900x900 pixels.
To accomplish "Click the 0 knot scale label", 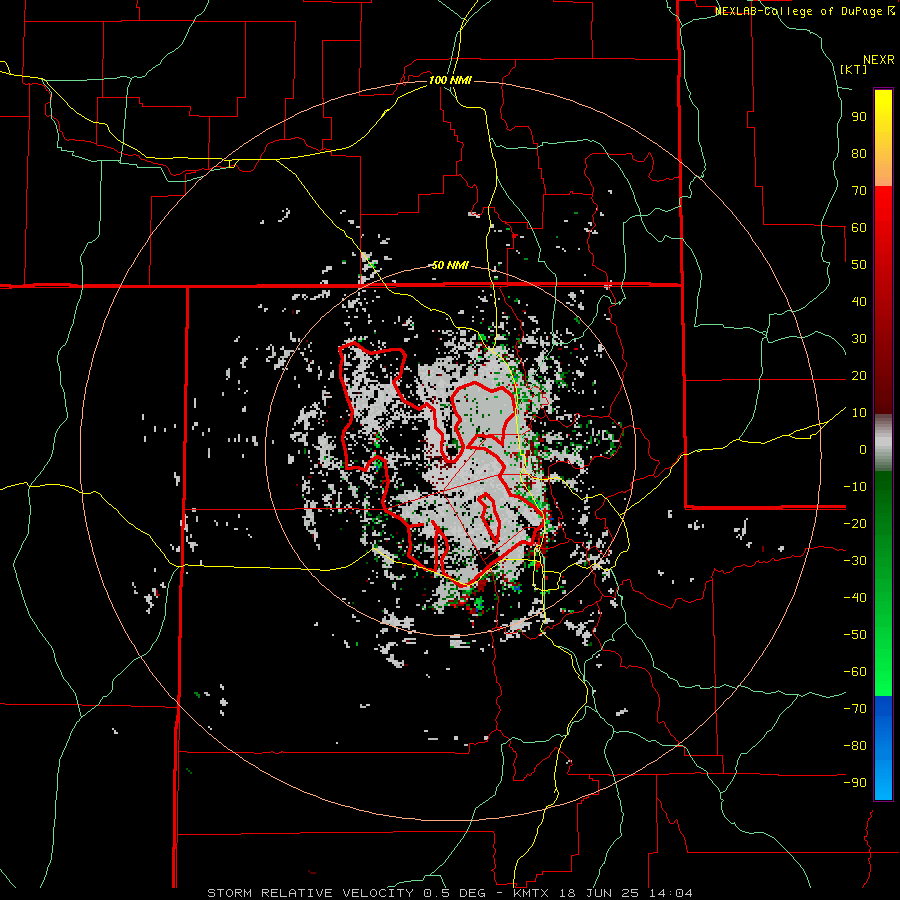I will tap(863, 449).
